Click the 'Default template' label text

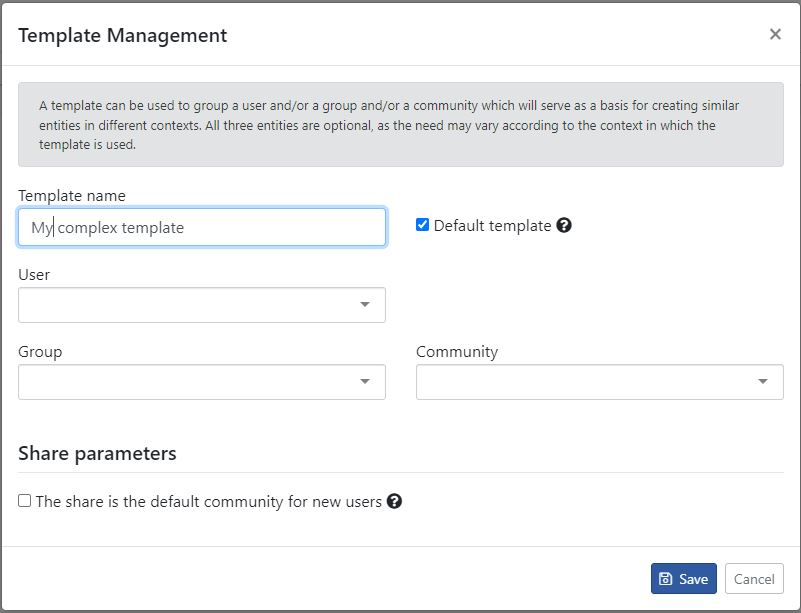492,225
